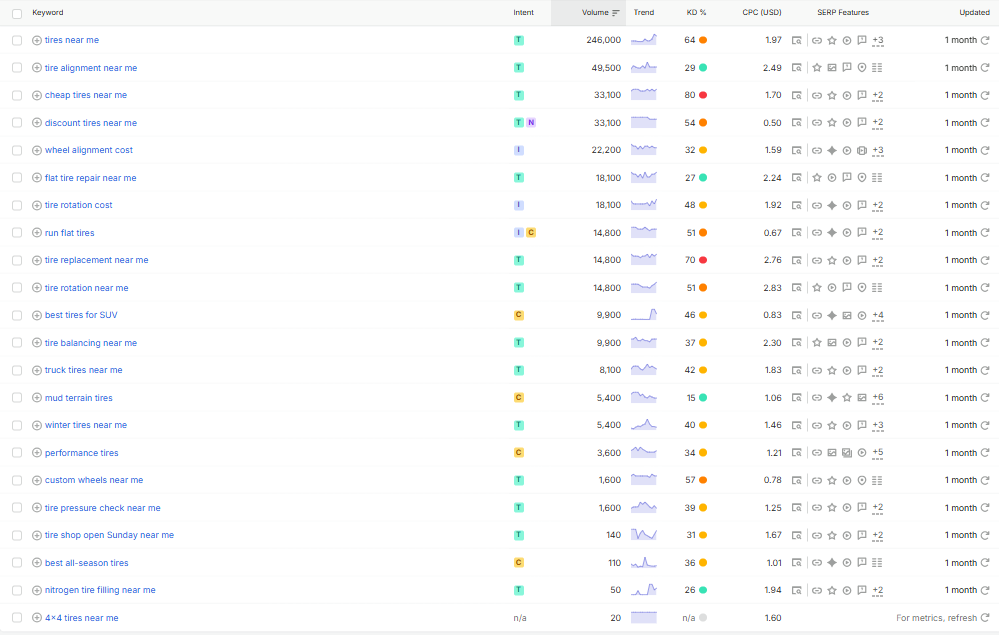Refresh metrics for 'tire replacement near me'
The width and height of the screenshot is (999, 635).
[x=985, y=260]
